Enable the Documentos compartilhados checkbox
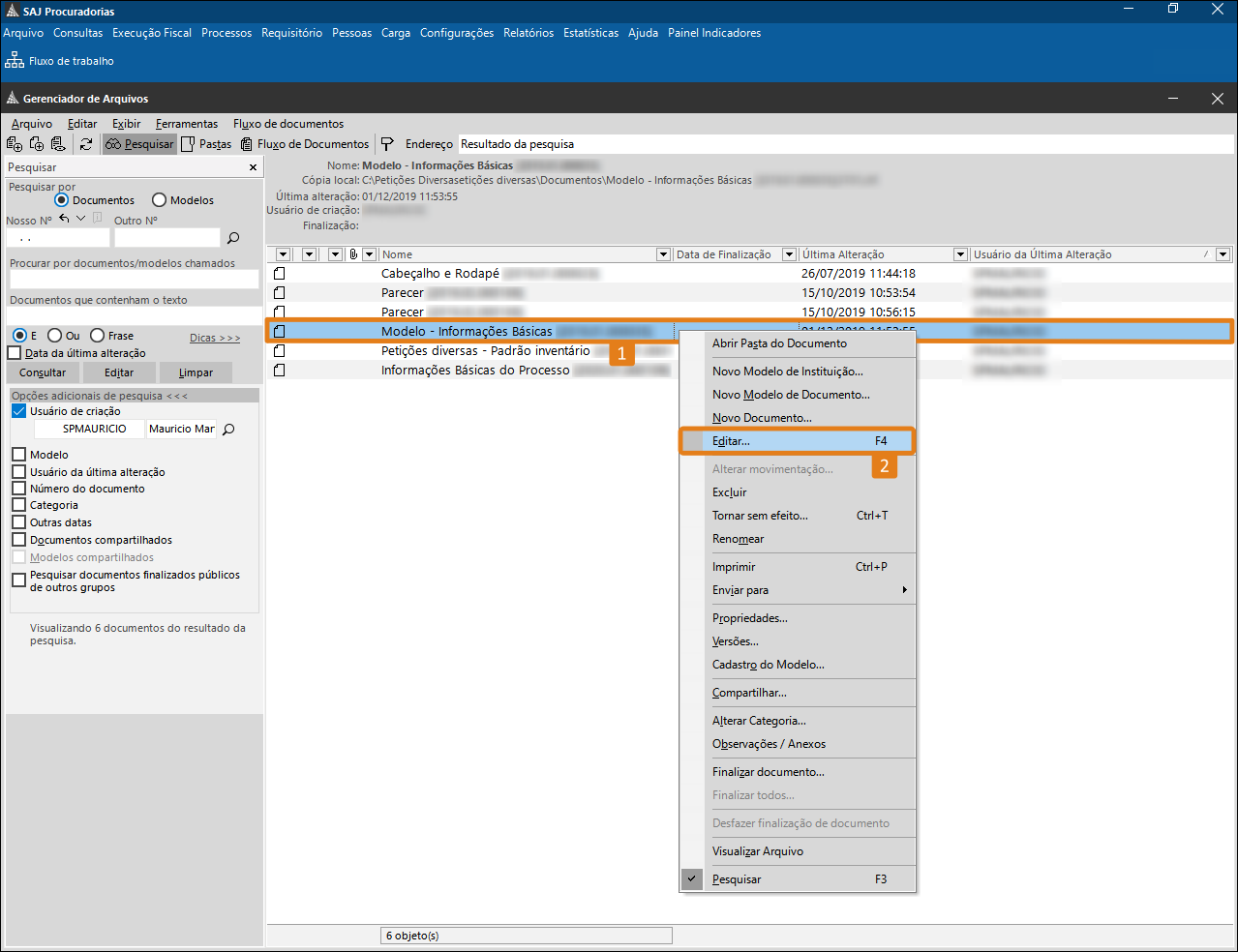 click(x=18, y=540)
